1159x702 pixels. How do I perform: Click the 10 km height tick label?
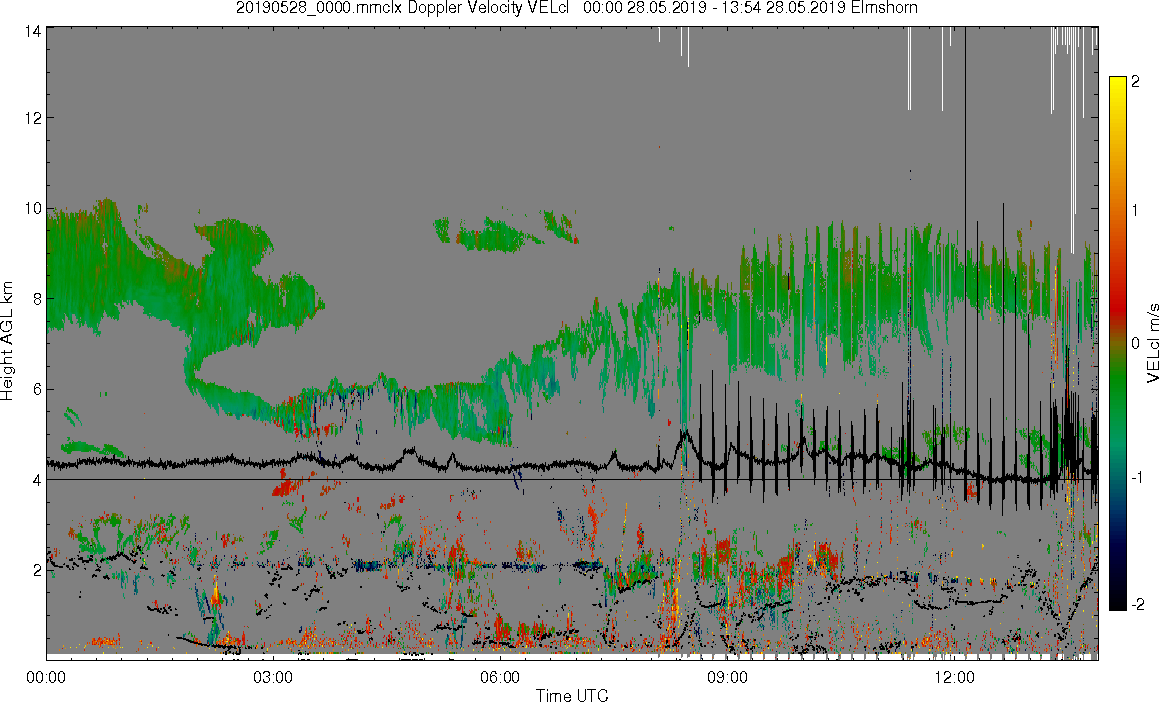[x=33, y=208]
